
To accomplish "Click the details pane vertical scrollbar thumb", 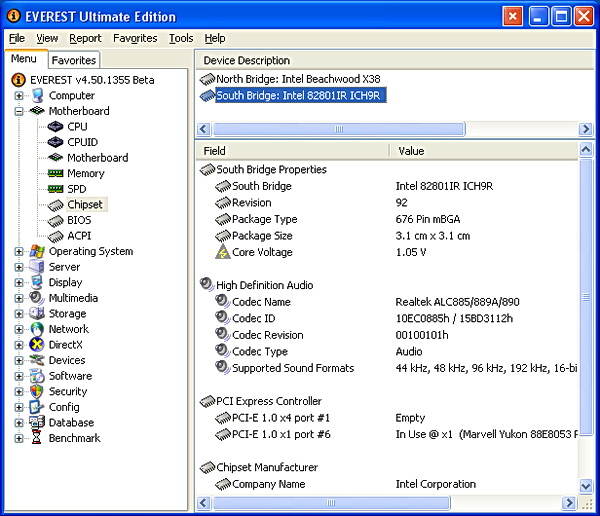I will pyautogui.click(x=585, y=297).
